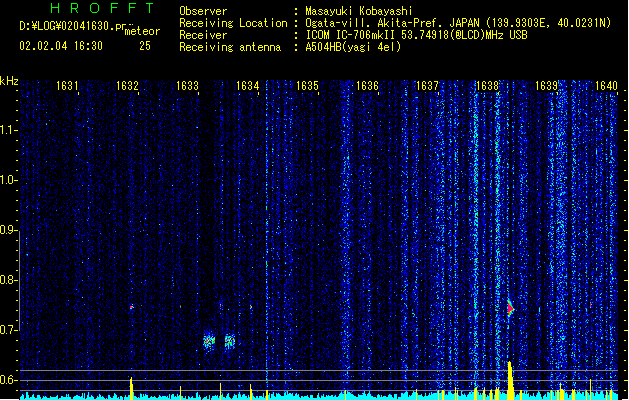Screen dimensions: 629x400
Task: Select the log file path D:\LOG\02041630
Action: [73, 26]
